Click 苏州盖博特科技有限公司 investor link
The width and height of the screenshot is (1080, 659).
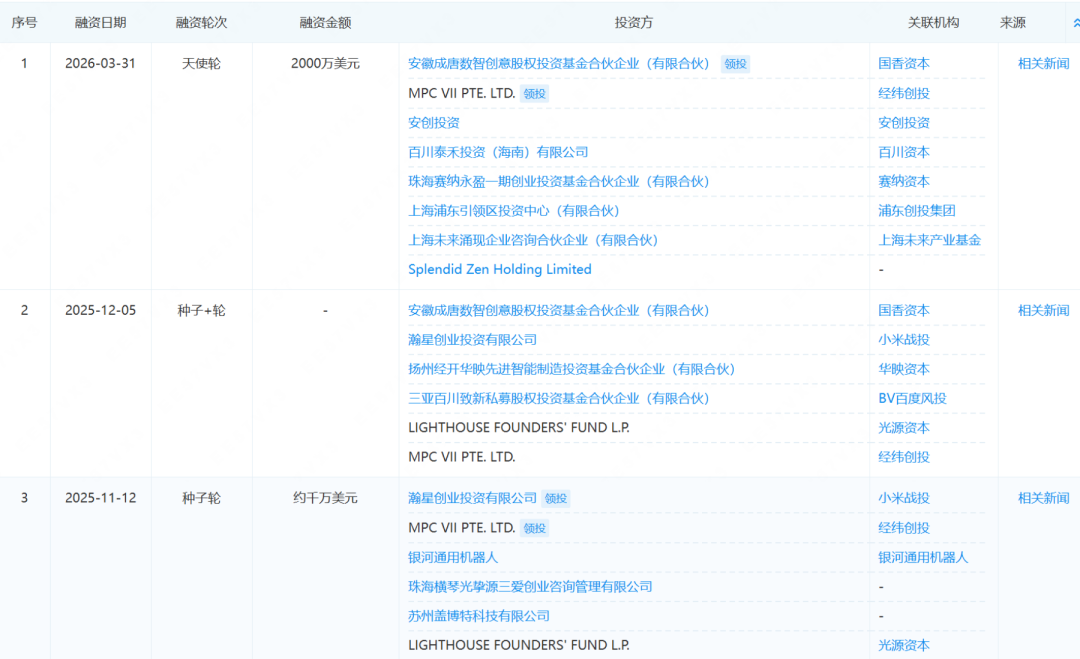pos(479,616)
